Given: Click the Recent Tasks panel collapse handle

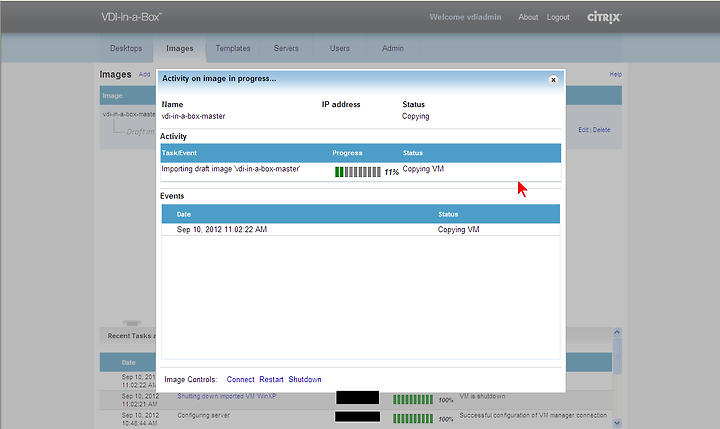Looking at the screenshot, I should click(132, 323).
